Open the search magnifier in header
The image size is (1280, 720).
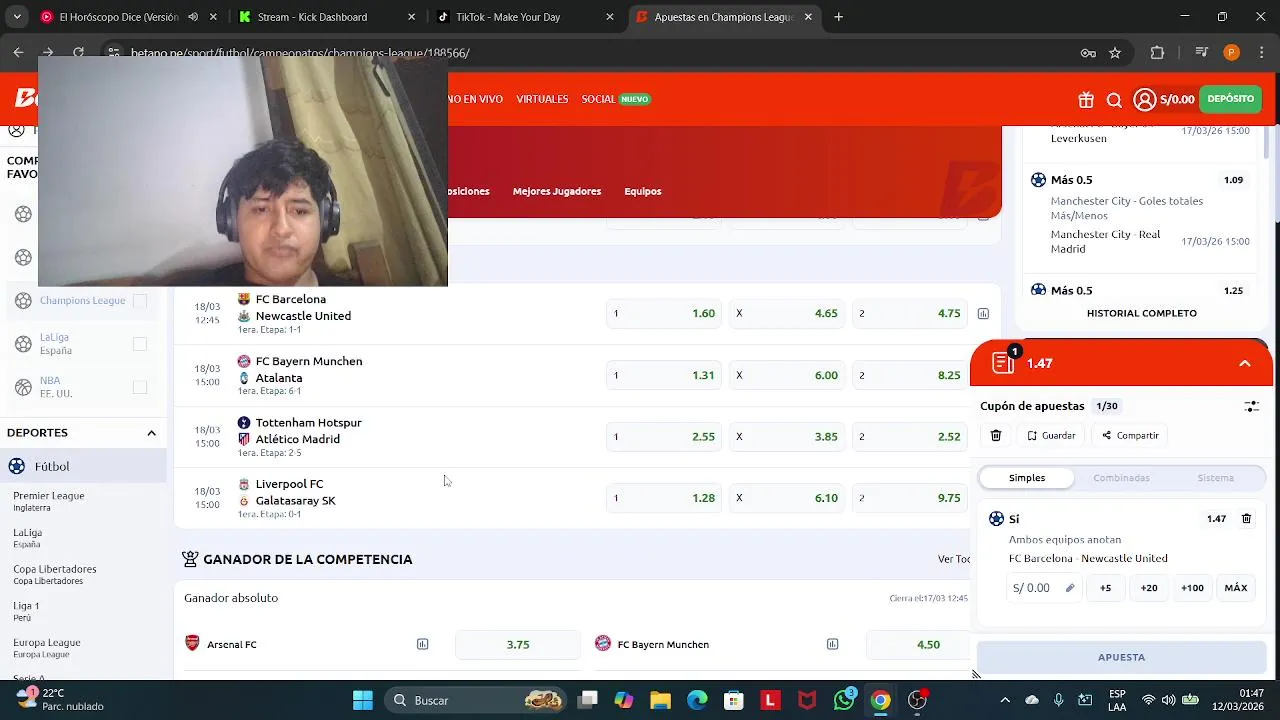pos(1114,100)
